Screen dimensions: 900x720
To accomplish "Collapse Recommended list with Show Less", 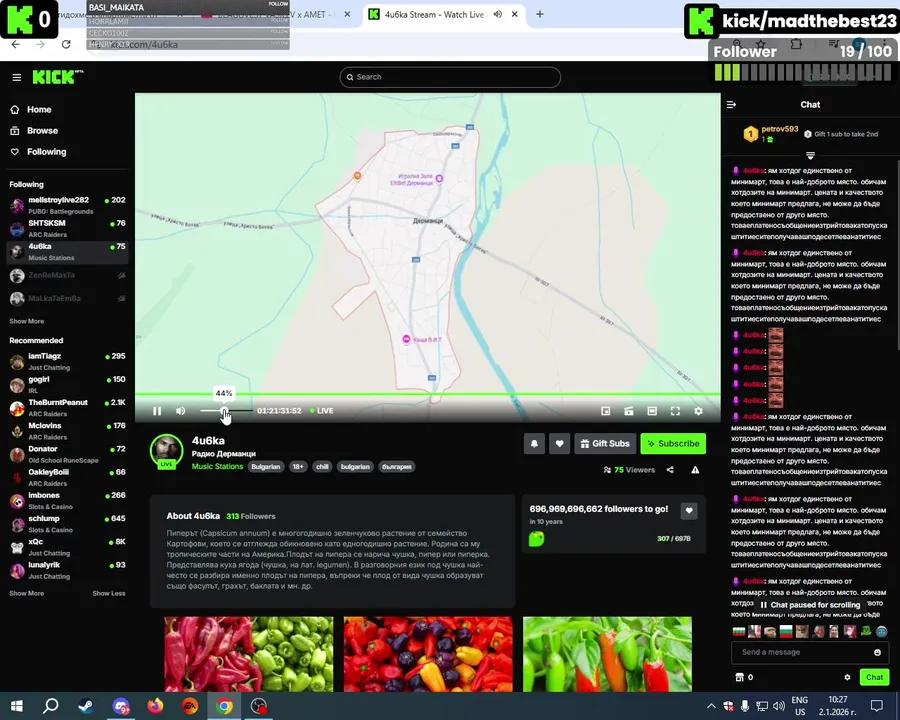I will 108,594.
